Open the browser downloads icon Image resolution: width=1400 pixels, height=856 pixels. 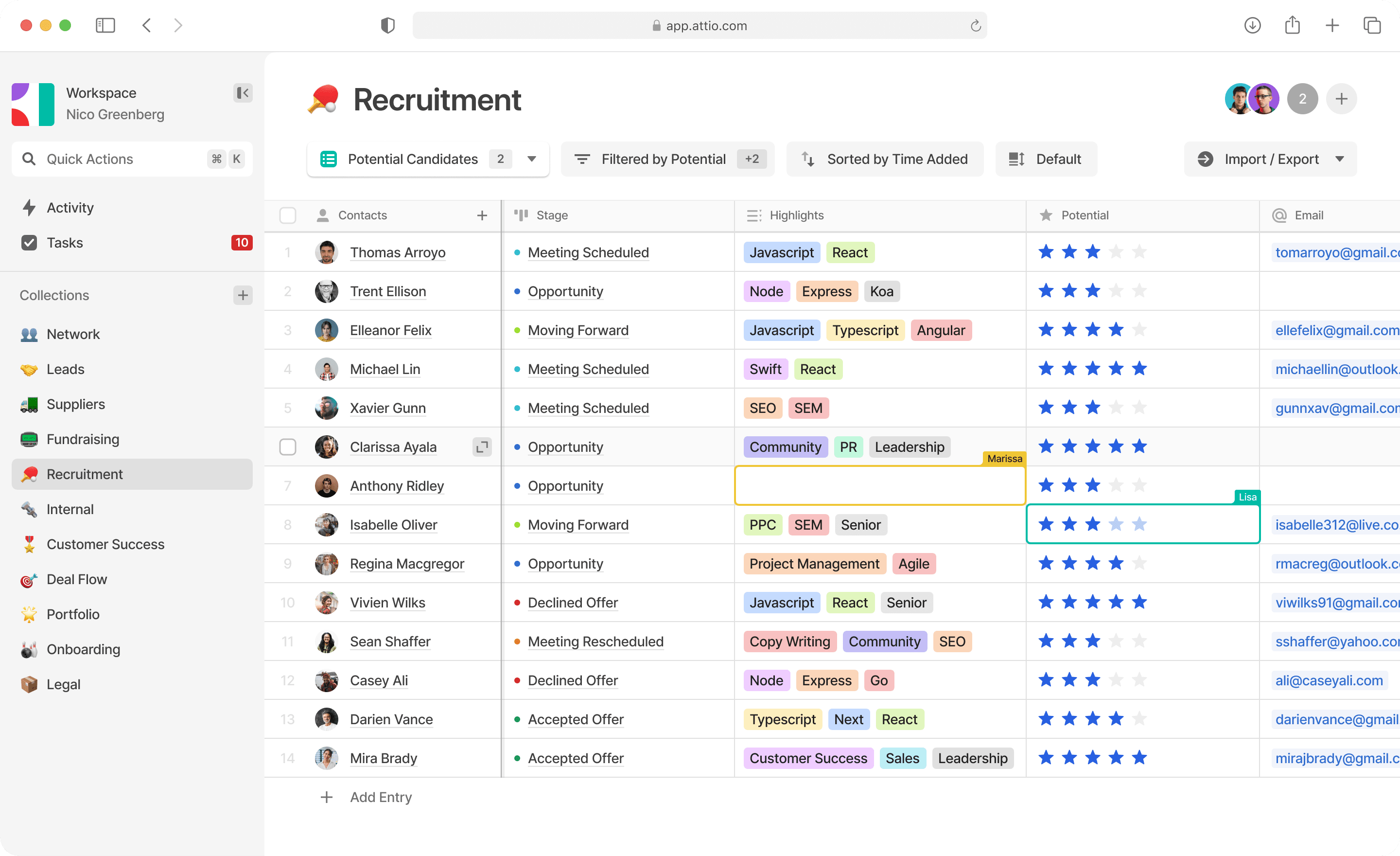tap(1252, 26)
